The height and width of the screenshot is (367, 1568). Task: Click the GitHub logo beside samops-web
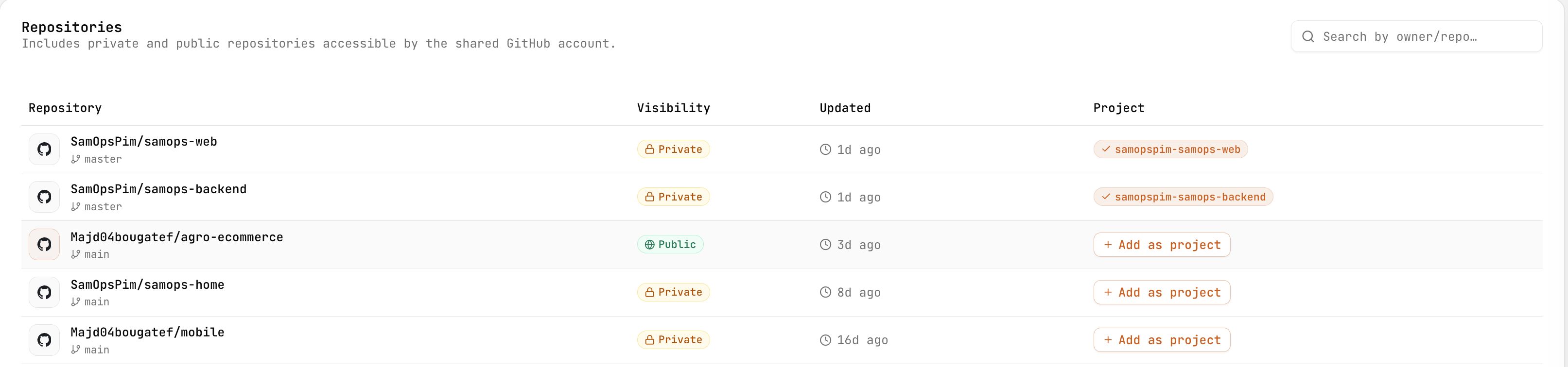[x=44, y=149]
